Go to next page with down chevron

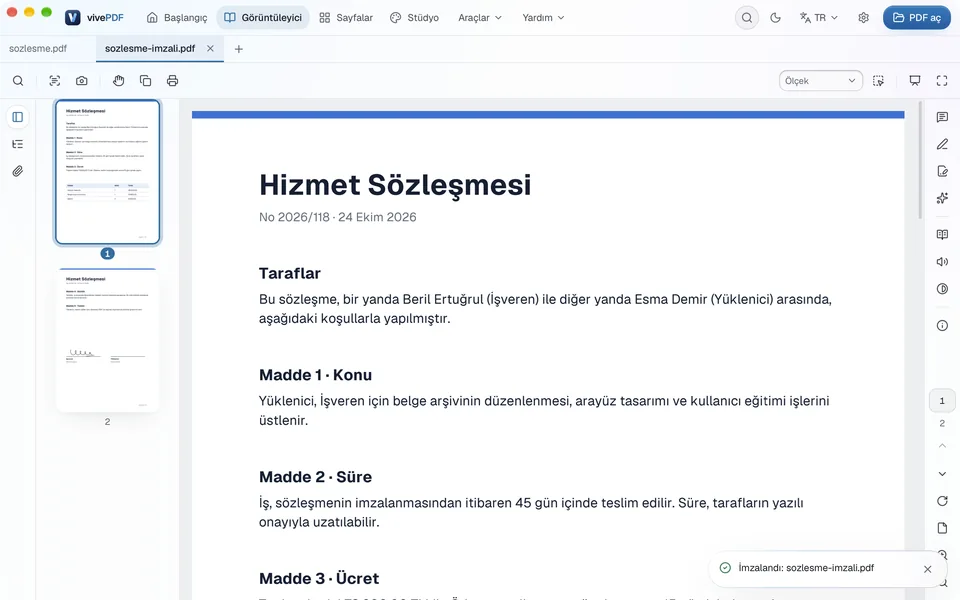point(942,473)
